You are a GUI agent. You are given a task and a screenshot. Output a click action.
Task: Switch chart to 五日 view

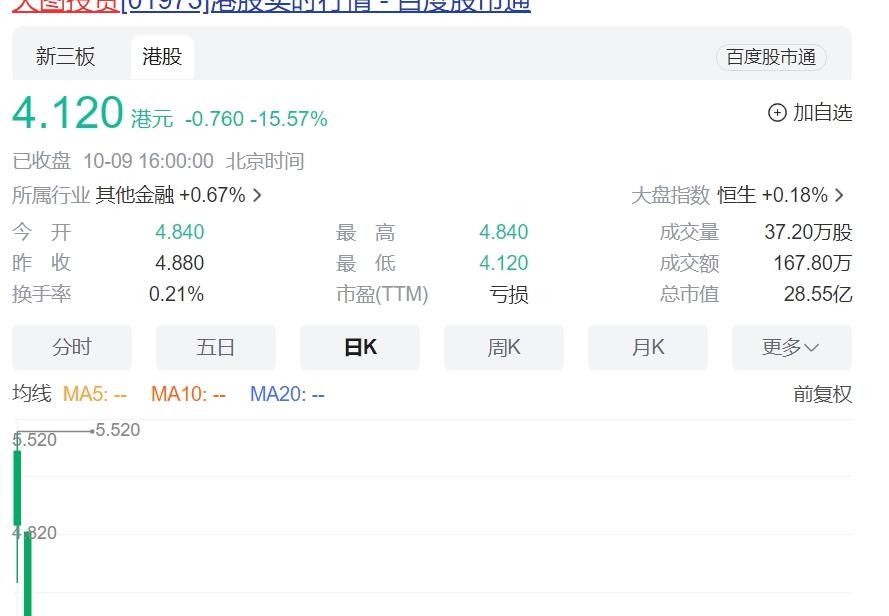[216, 348]
